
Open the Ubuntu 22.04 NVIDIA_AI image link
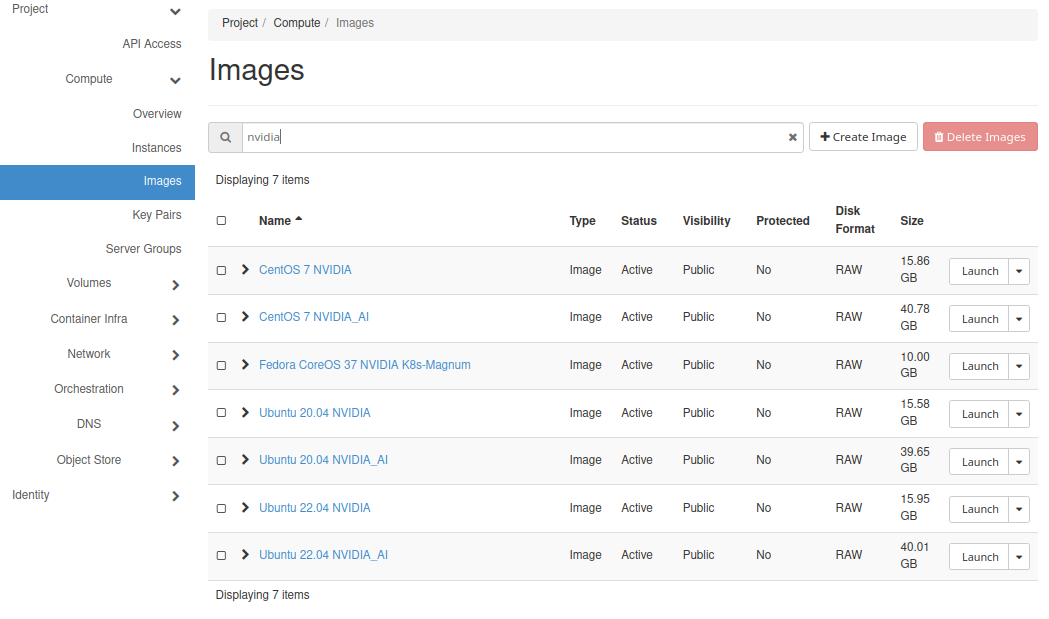tap(323, 555)
